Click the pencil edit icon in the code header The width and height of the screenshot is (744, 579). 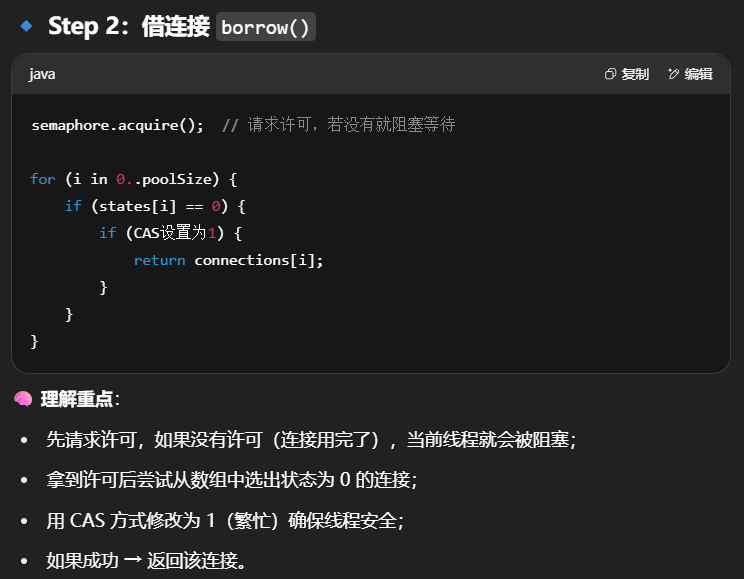673,74
